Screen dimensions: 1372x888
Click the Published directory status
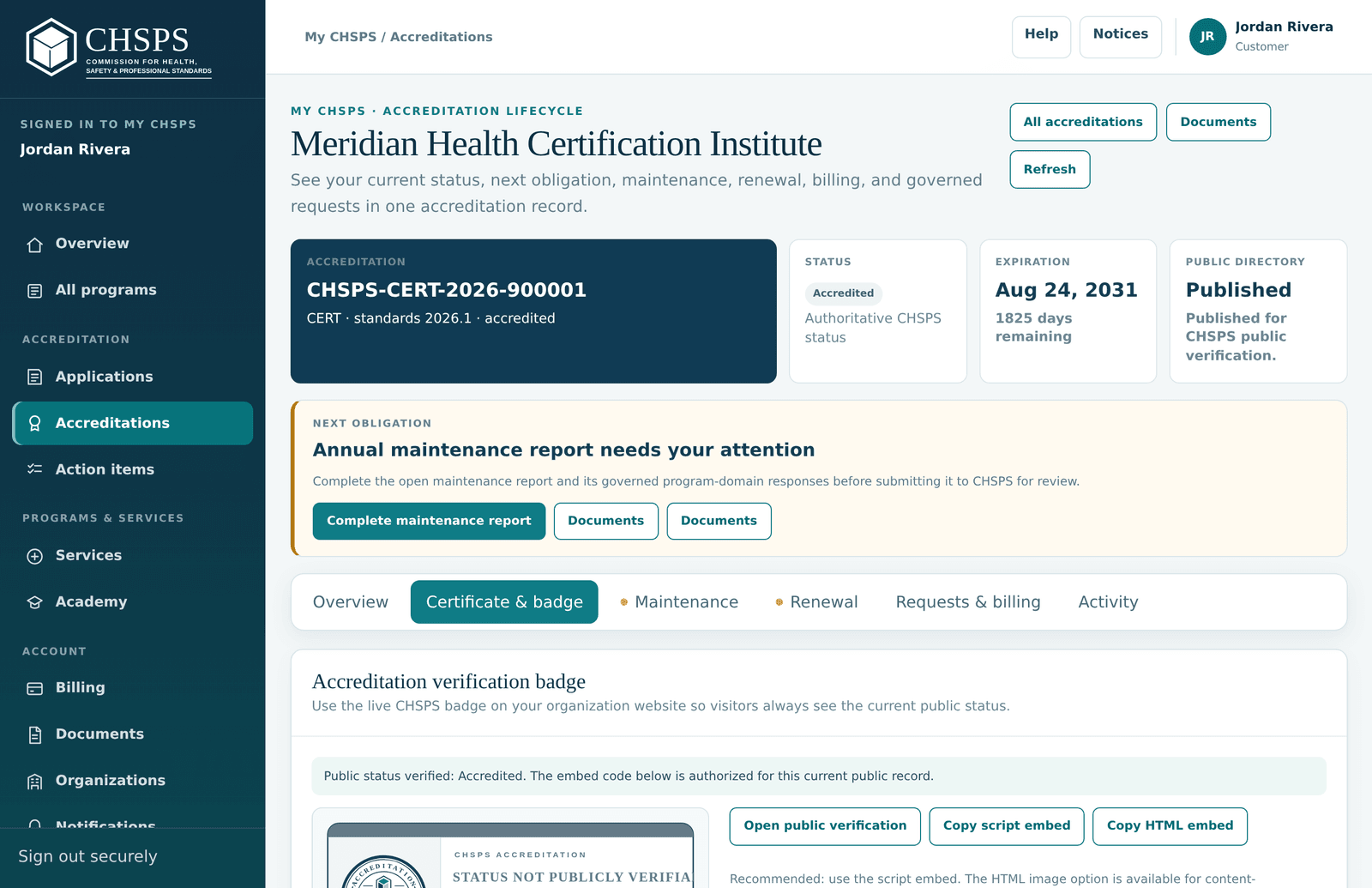[x=1238, y=290]
